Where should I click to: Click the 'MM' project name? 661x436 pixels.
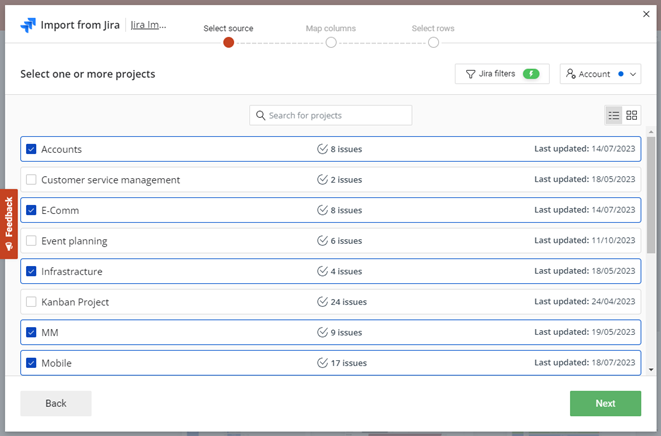(50, 333)
